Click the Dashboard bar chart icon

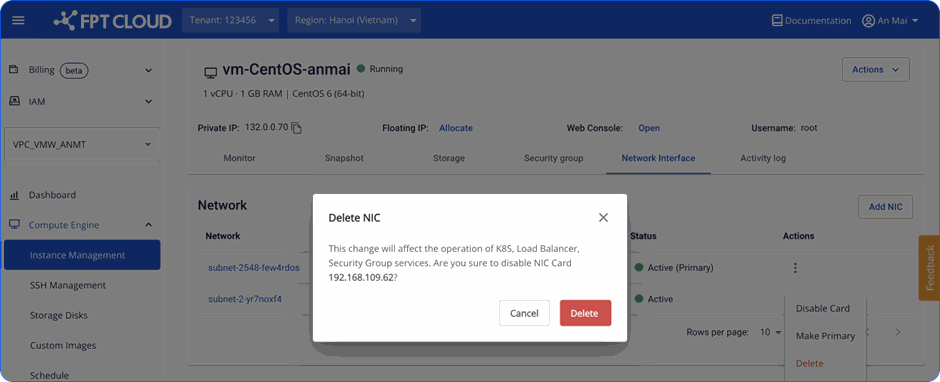pyautogui.click(x=14, y=195)
